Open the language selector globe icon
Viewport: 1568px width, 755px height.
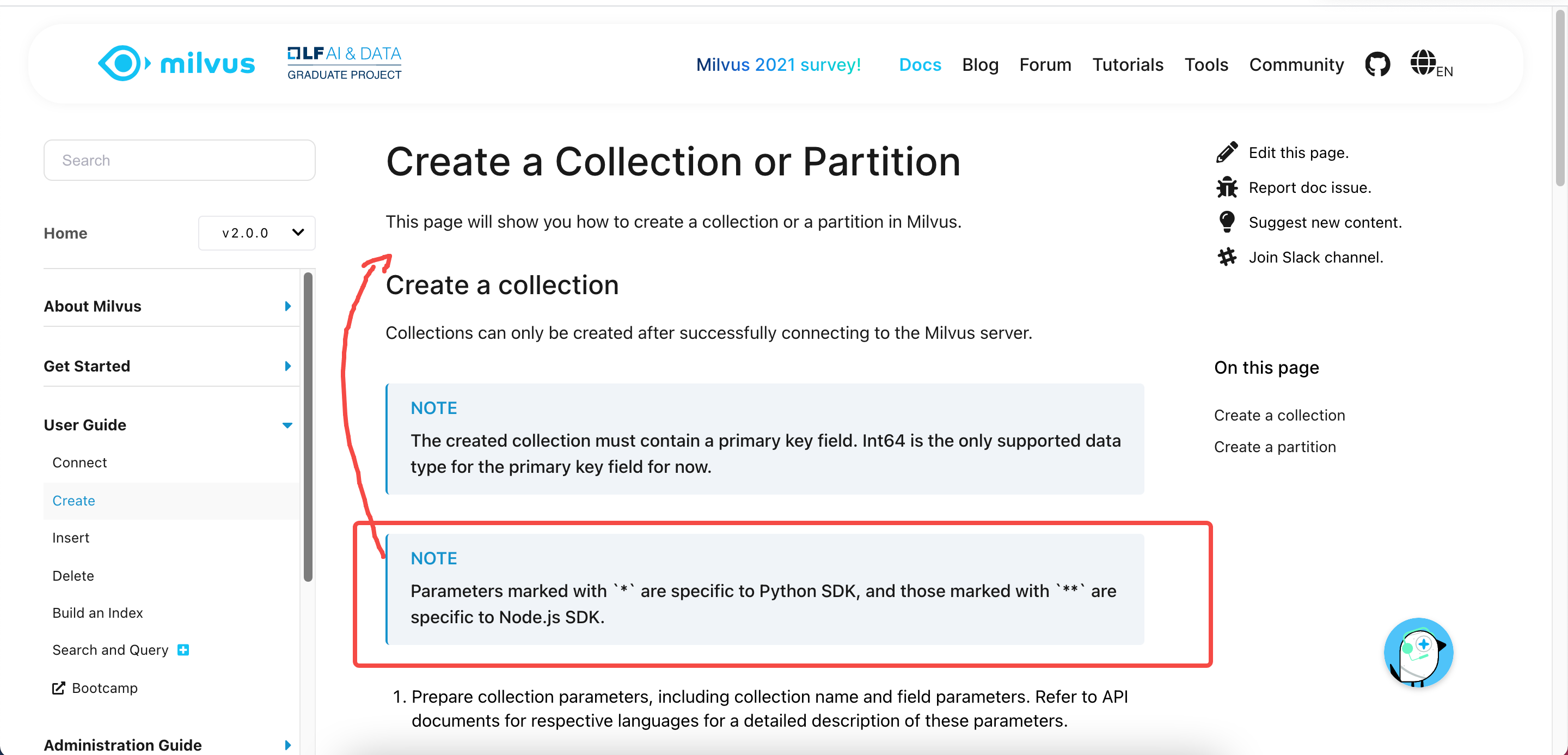(x=1424, y=63)
